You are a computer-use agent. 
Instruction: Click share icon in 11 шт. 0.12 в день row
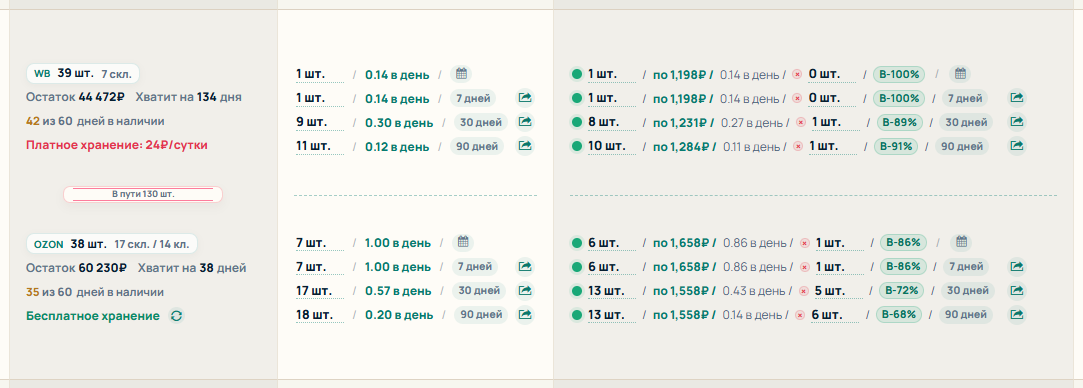pos(525,146)
